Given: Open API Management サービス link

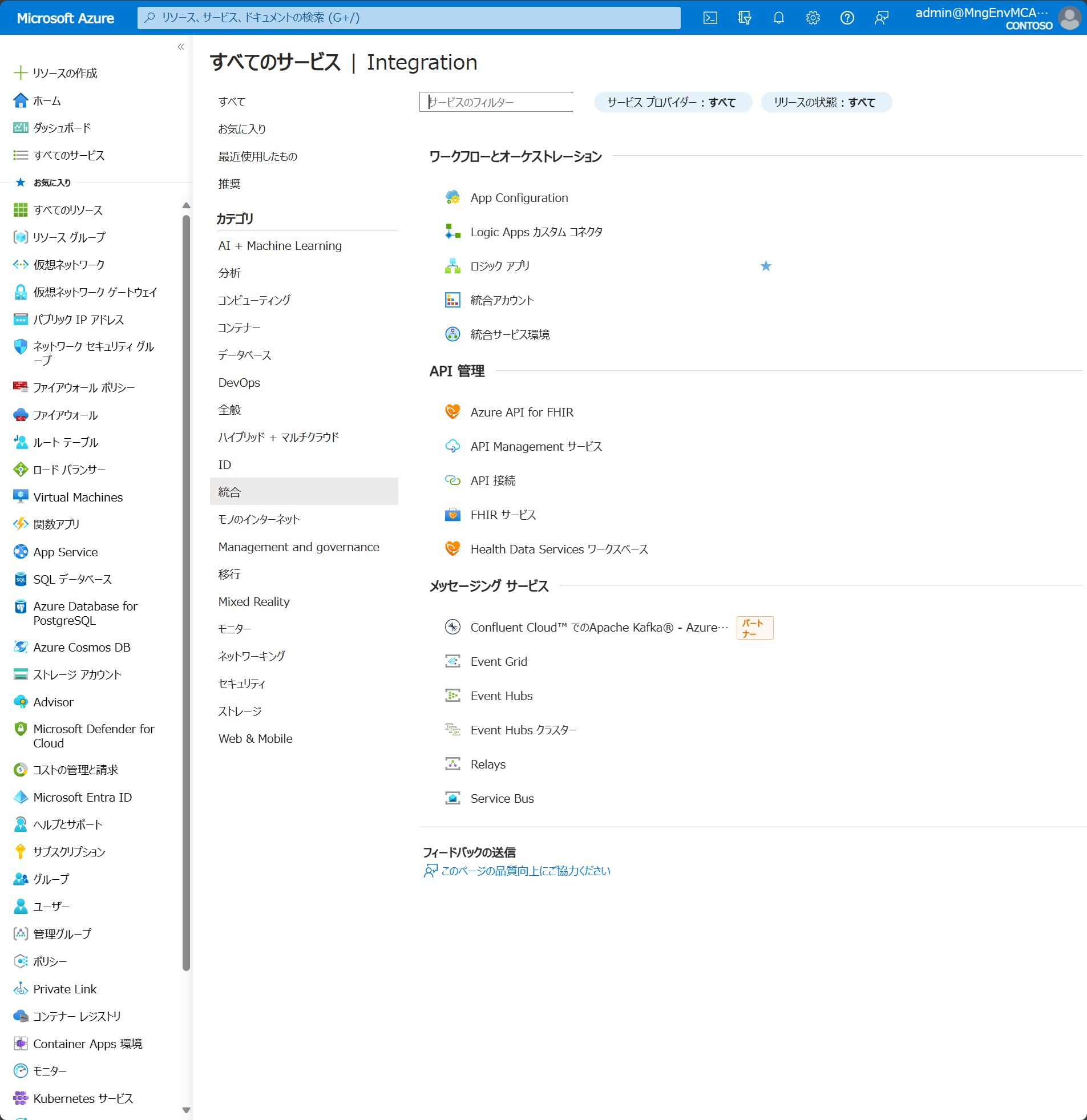Looking at the screenshot, I should pyautogui.click(x=536, y=446).
